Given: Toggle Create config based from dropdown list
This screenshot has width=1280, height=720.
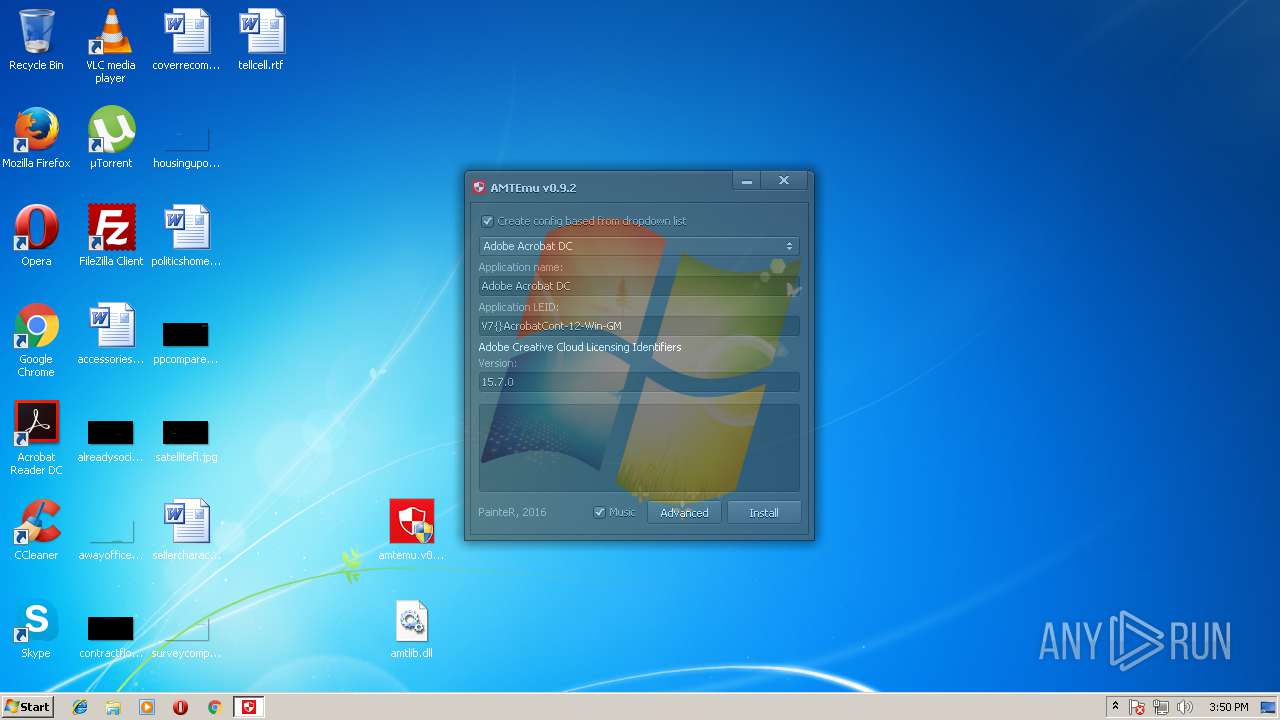Looking at the screenshot, I should click(487, 221).
